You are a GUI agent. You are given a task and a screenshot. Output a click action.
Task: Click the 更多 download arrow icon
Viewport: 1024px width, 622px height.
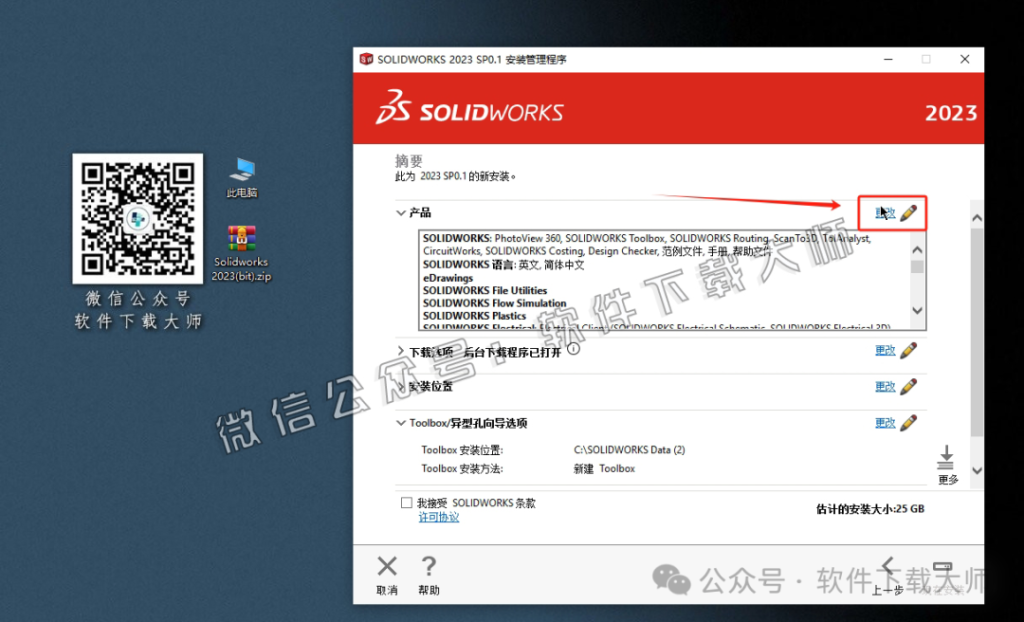click(x=946, y=460)
